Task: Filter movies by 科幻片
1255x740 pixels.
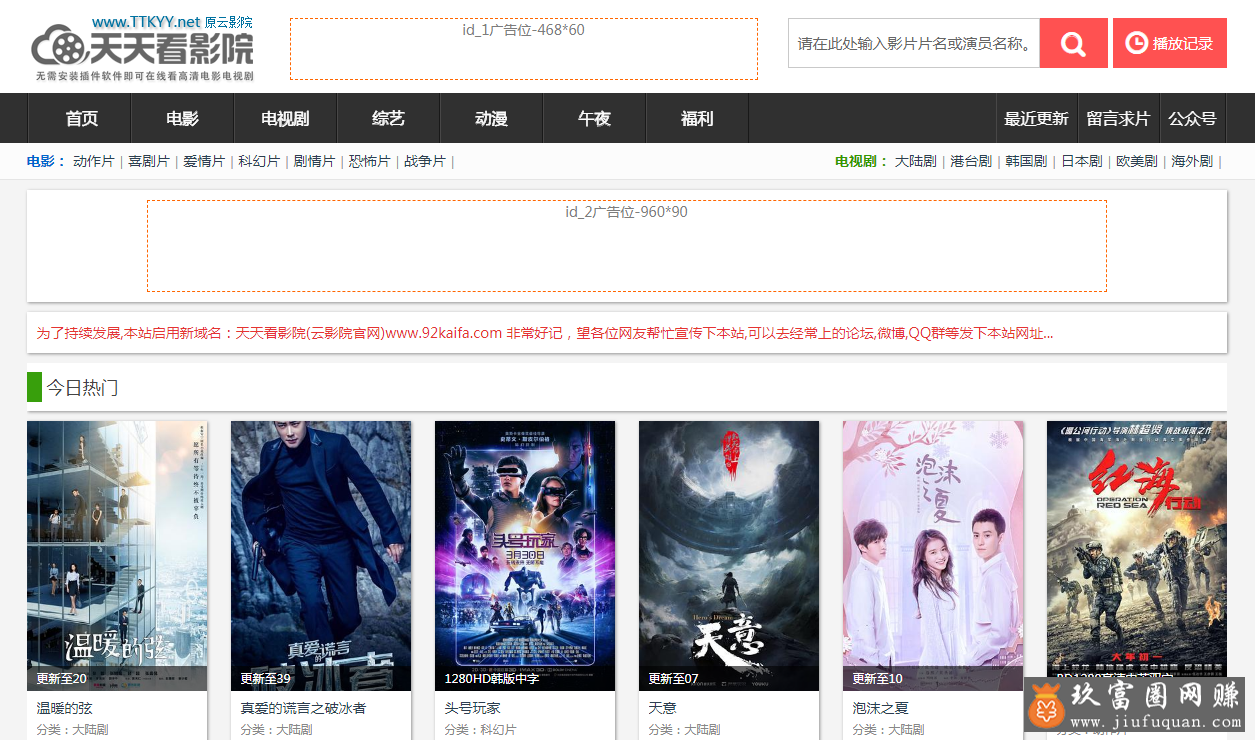Action: [259, 161]
